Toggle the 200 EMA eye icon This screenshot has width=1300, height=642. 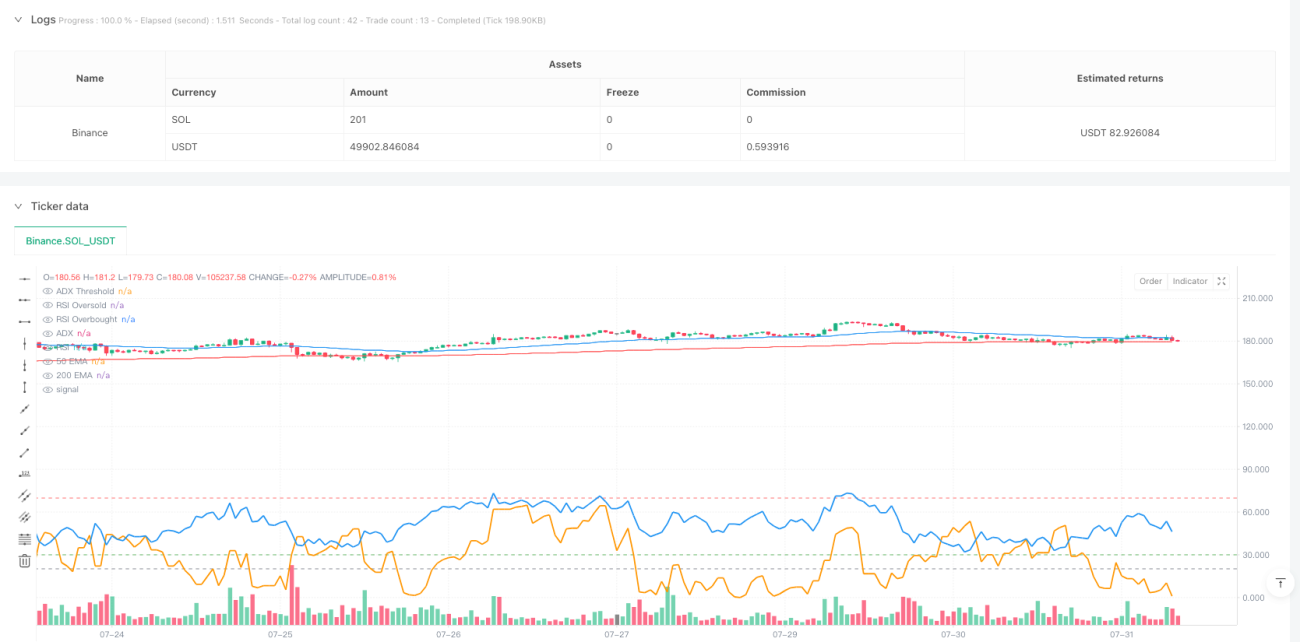tap(48, 375)
